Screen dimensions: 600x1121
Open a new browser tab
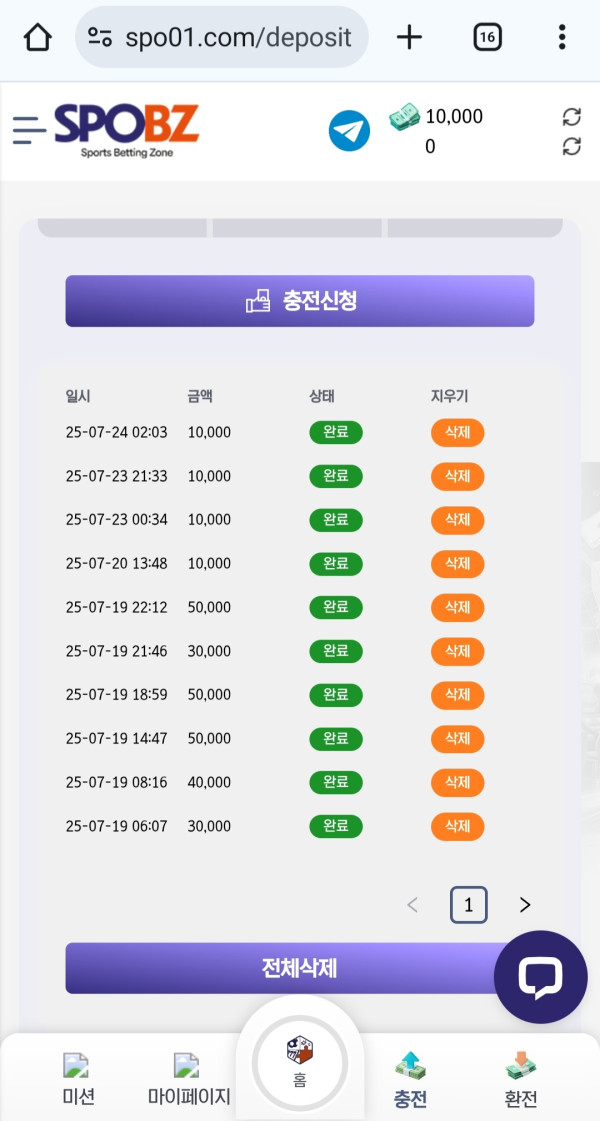tap(409, 38)
